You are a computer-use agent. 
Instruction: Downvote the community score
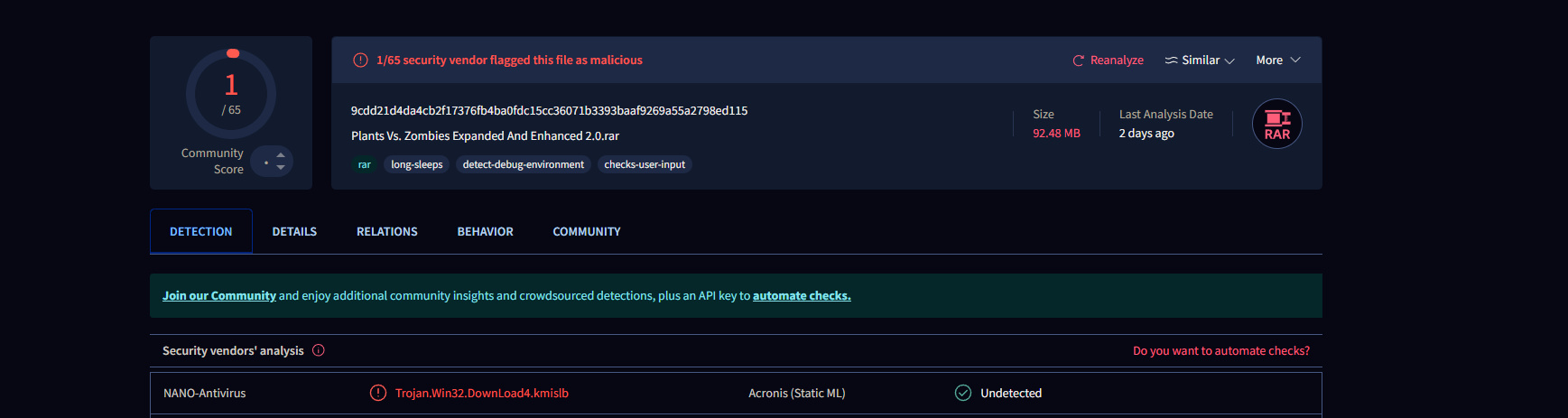click(x=281, y=168)
